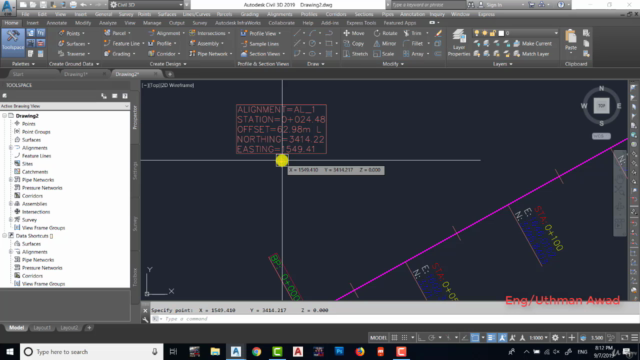Open the Active Drawing View dropdown

coord(64,106)
